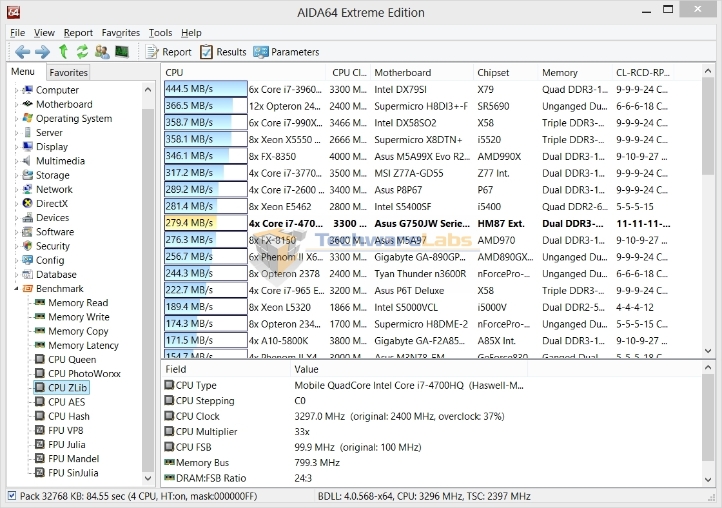This screenshot has width=722, height=508.
Task: Expand the Motherboard tree node
Action: coord(16,105)
